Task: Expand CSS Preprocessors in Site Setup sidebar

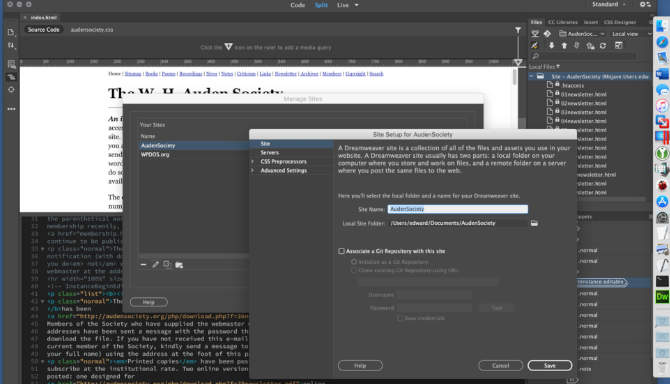Action: (253, 161)
